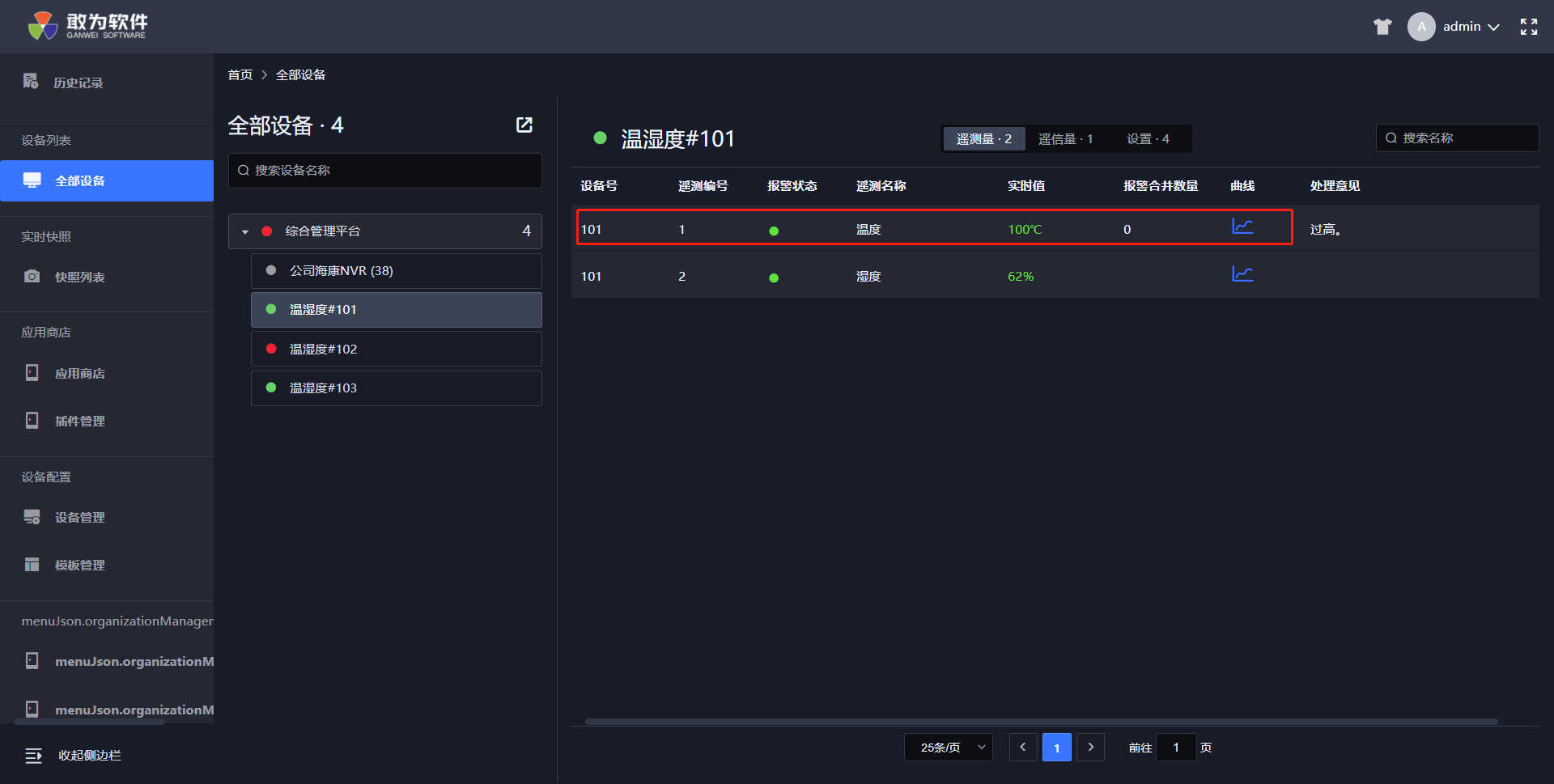Screen dimensions: 1554x784
Task: Click the 历史记录 sidebar icon
Action: click(31, 82)
